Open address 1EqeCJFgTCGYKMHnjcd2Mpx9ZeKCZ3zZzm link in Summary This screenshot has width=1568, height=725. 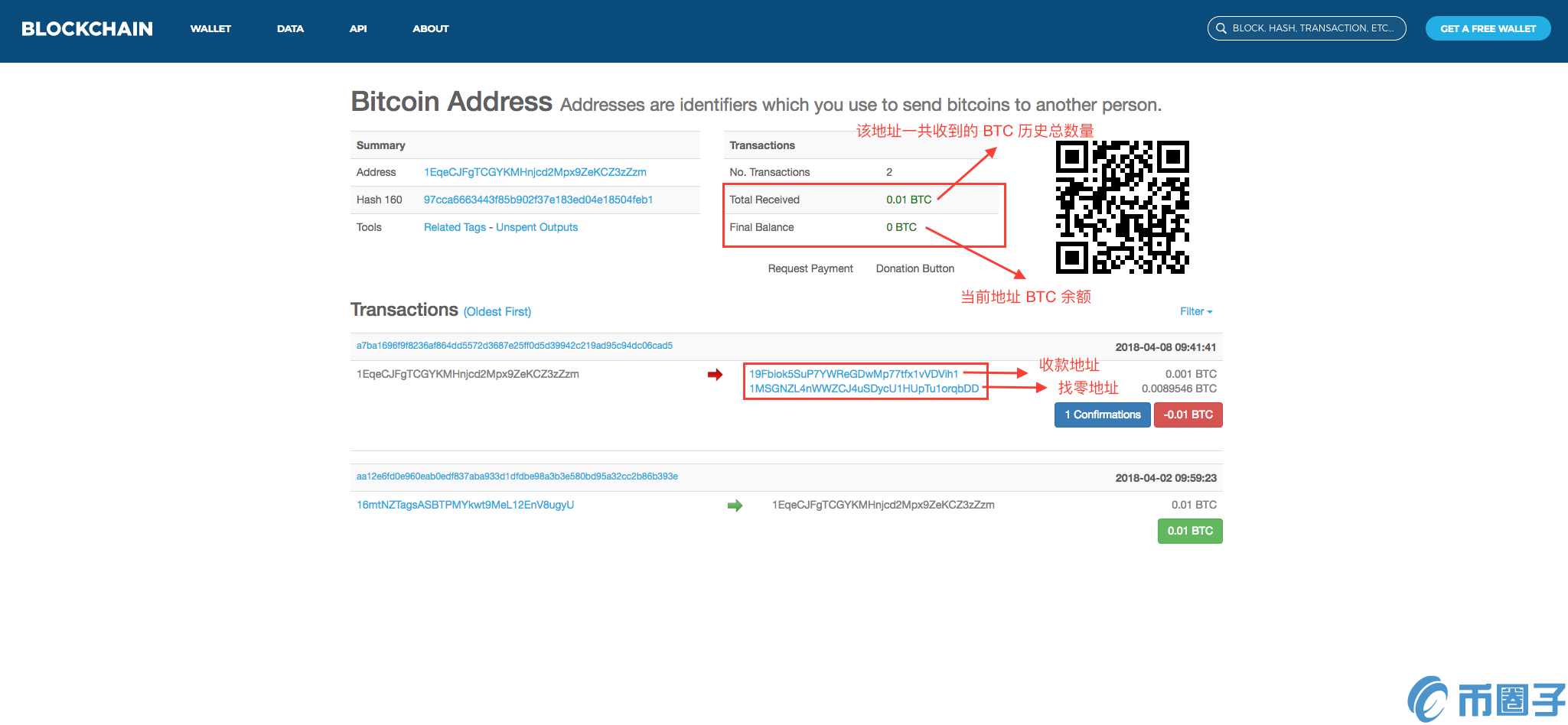pos(535,172)
